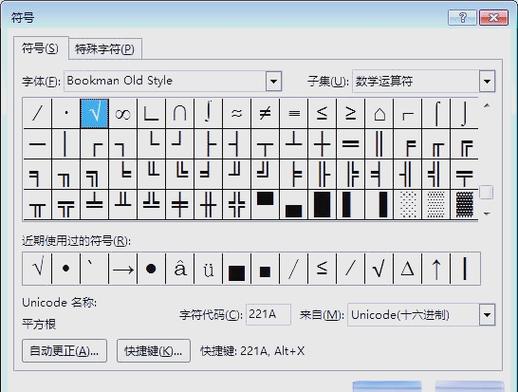Pick the middle dot · symbol in grid
The height and width of the screenshot is (392, 518).
66,114
